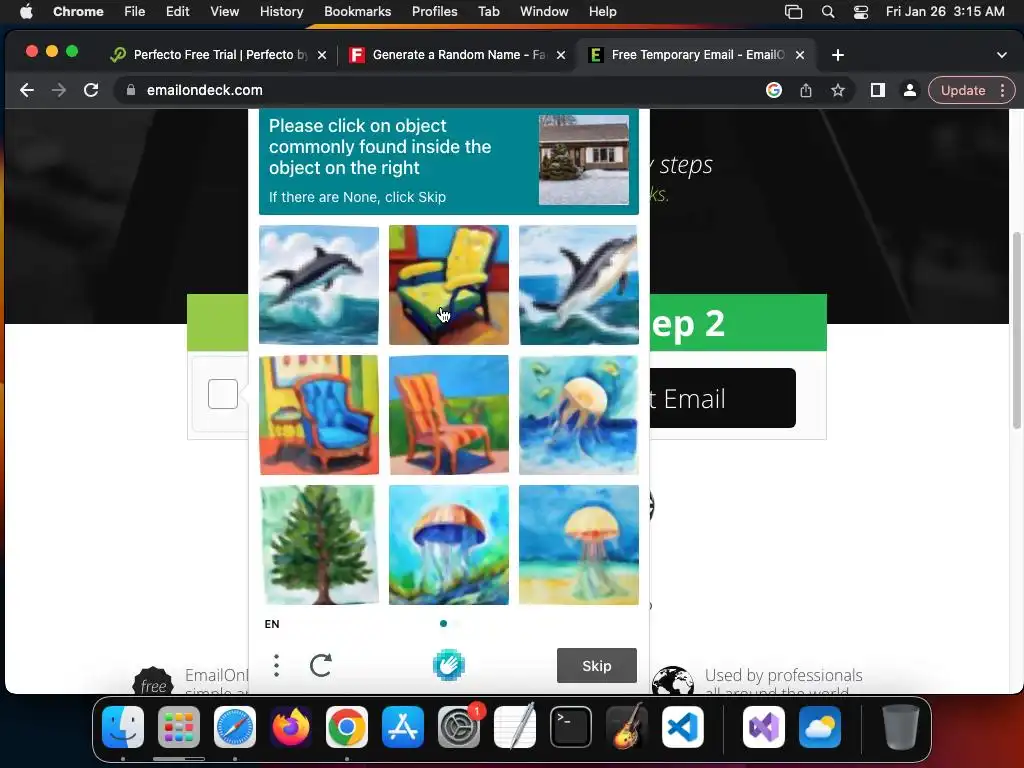1024x768 pixels.
Task: Open the View menu
Action: coord(224,11)
